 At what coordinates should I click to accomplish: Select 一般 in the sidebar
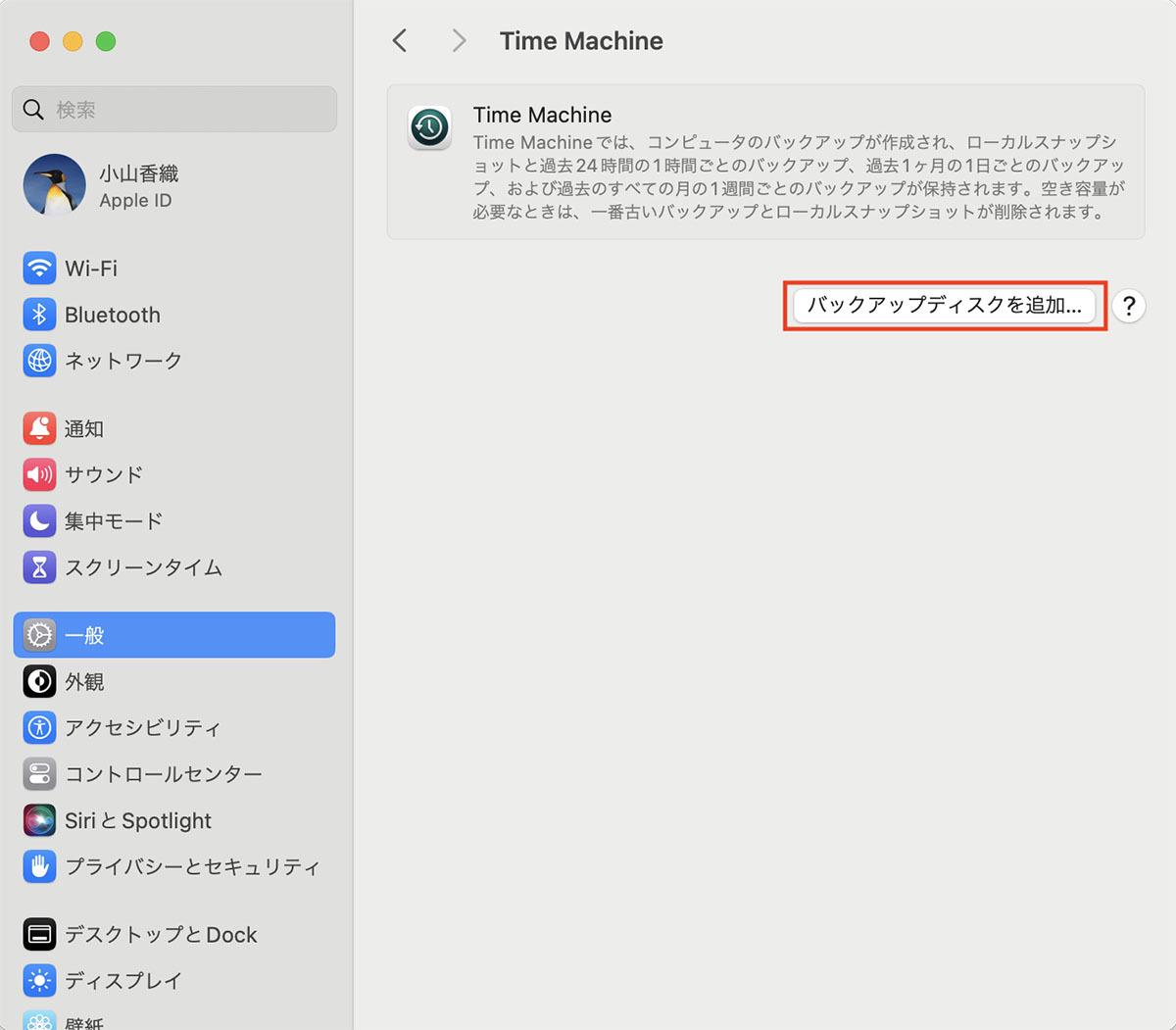(x=174, y=635)
